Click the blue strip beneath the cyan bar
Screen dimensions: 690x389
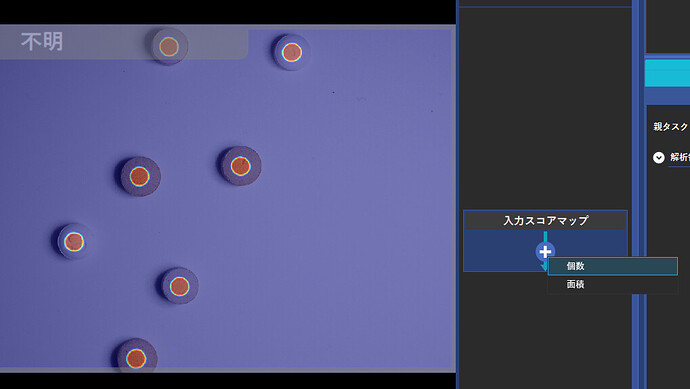click(667, 95)
